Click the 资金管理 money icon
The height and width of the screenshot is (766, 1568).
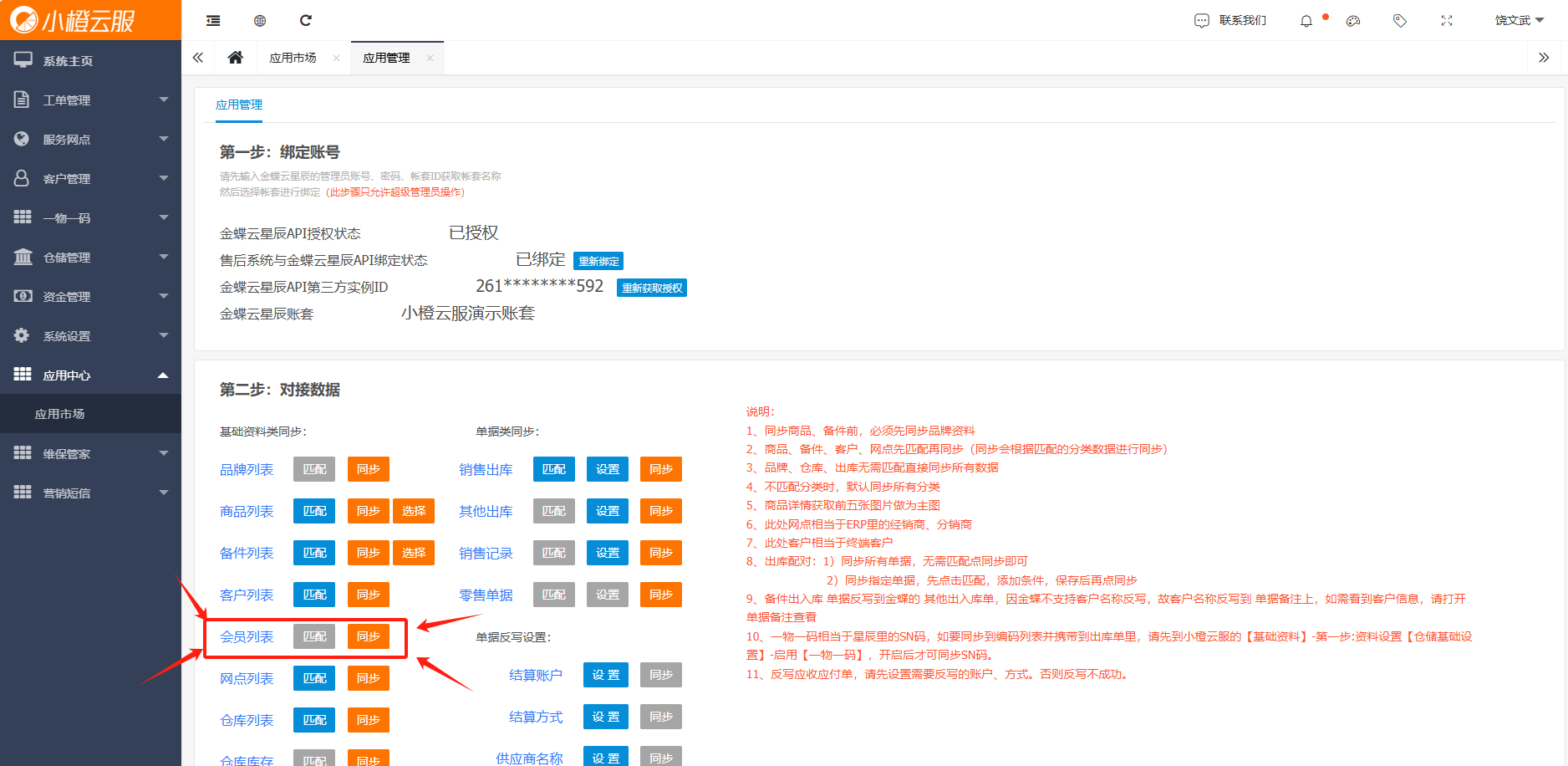click(23, 296)
